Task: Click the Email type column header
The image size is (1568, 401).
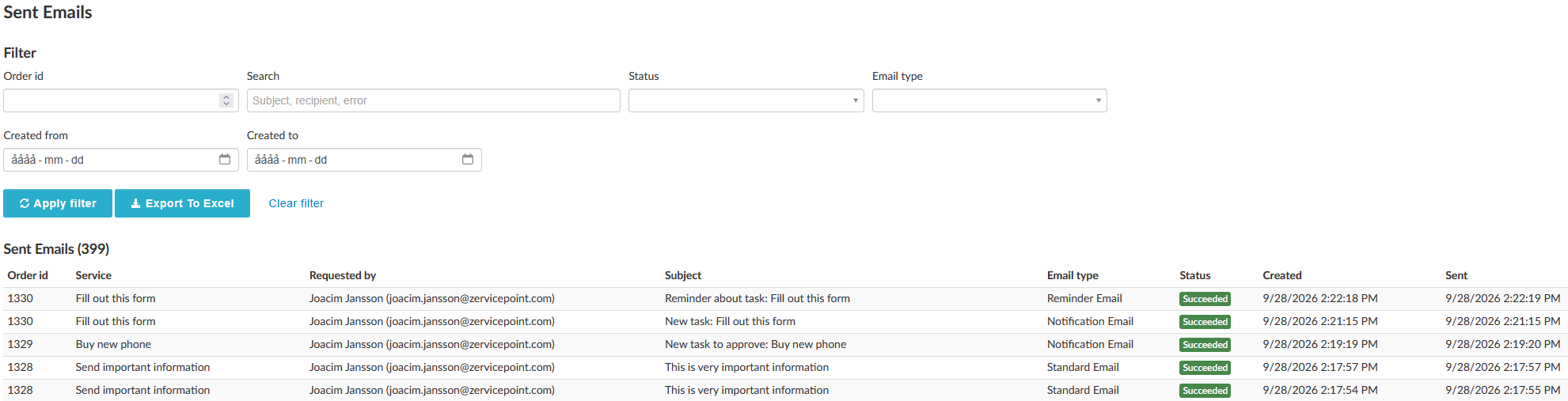Action: [x=1073, y=275]
